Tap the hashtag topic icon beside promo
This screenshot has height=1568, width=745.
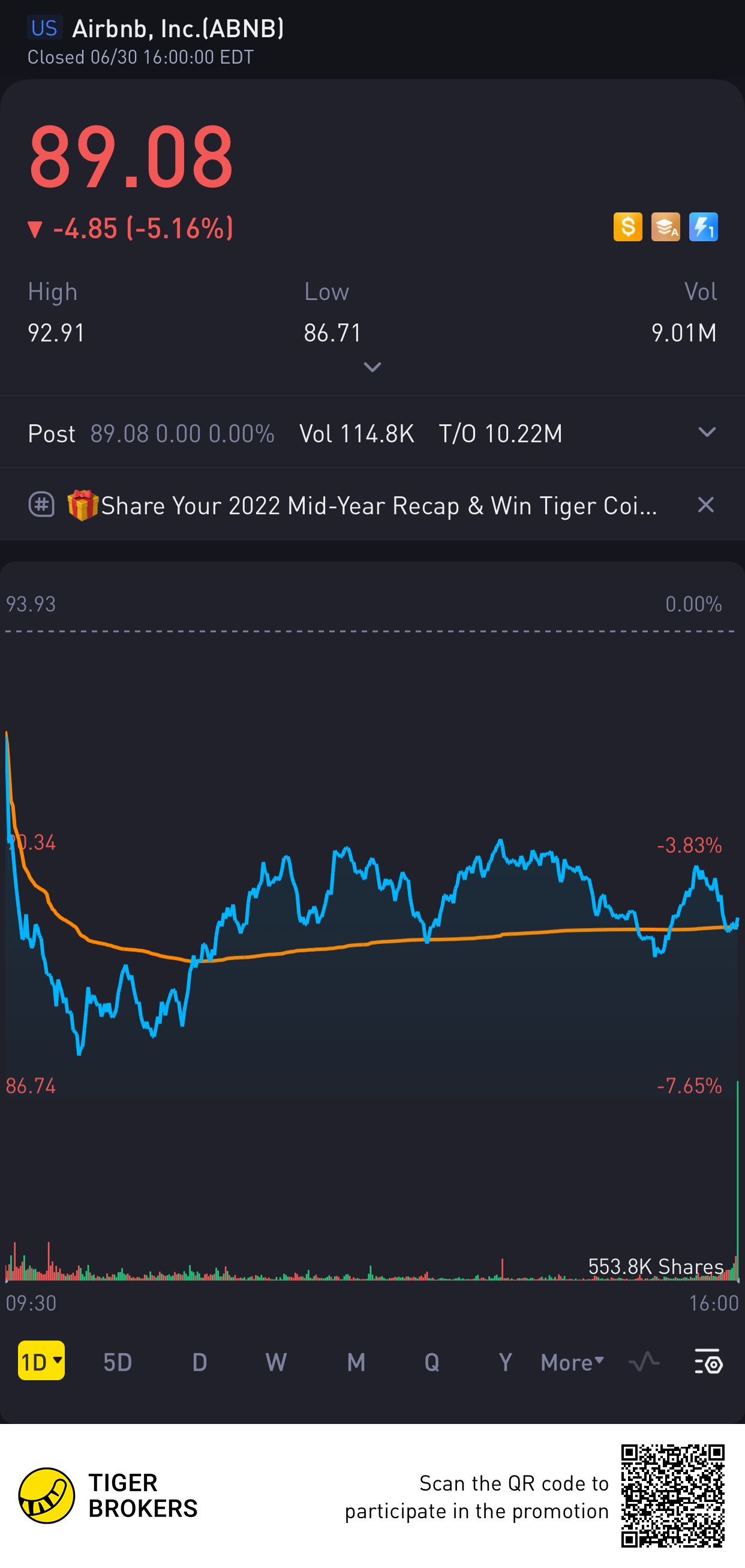[x=41, y=505]
